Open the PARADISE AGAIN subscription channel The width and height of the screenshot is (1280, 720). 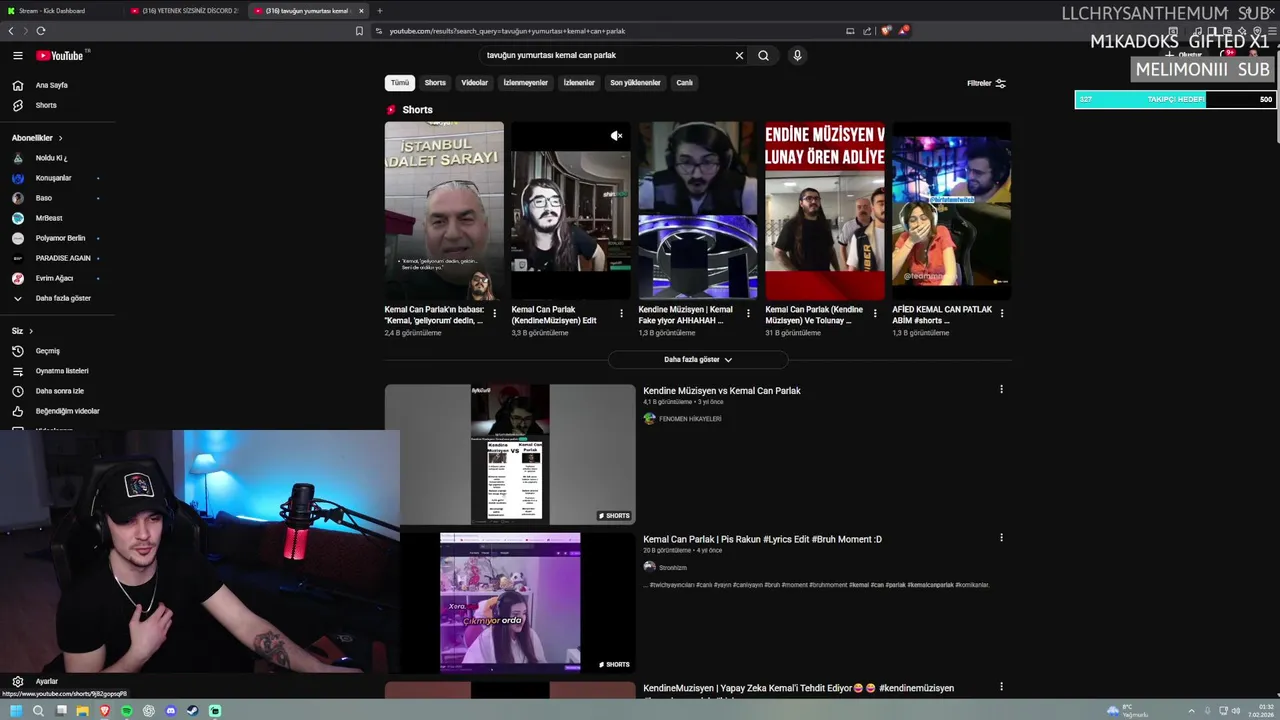click(58, 258)
